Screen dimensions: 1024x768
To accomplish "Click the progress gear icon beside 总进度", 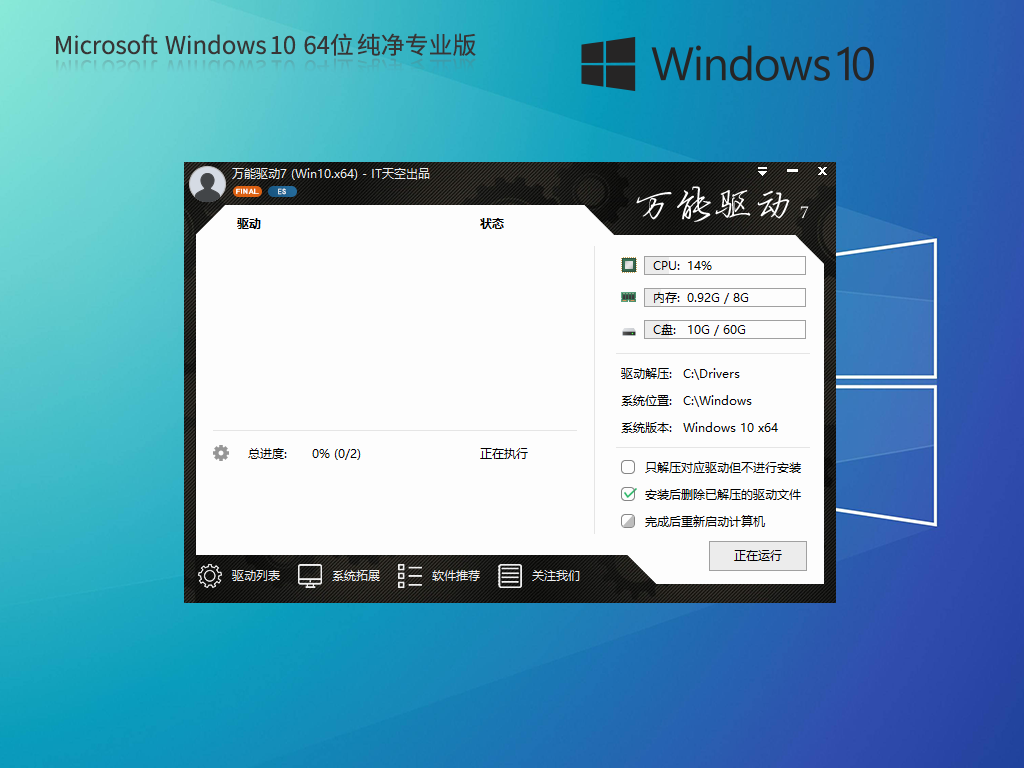I will 221,453.
